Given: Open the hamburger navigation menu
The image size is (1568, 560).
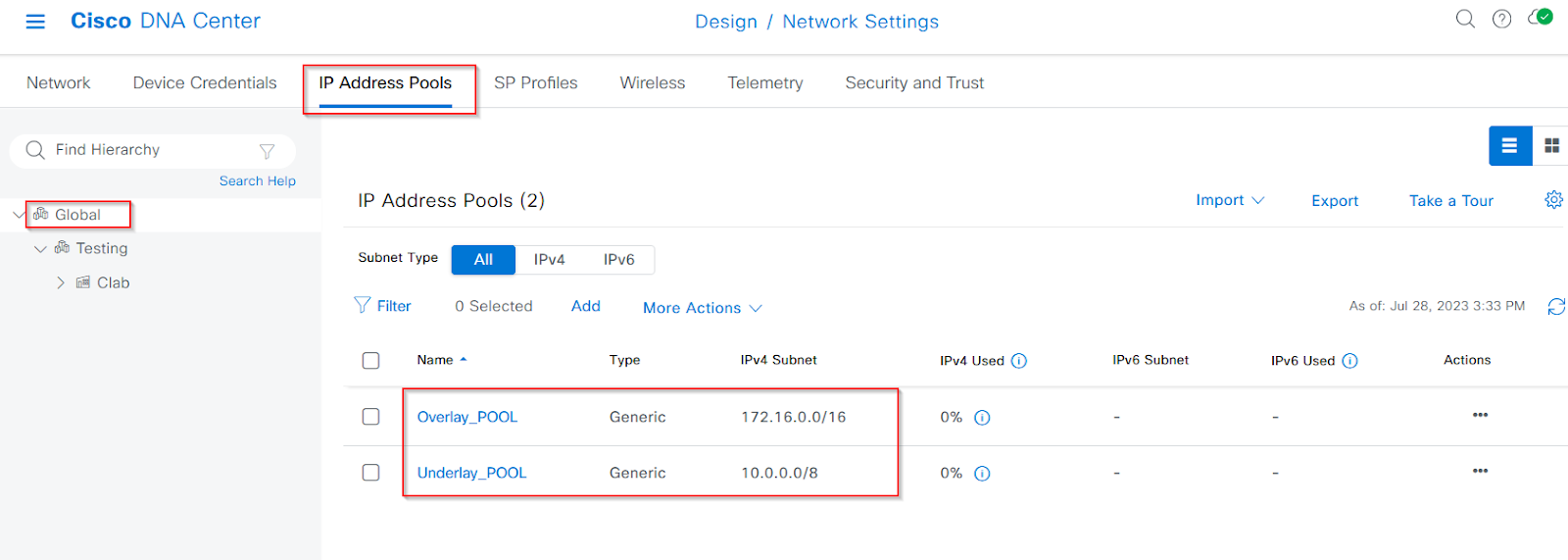Looking at the screenshot, I should tap(35, 22).
